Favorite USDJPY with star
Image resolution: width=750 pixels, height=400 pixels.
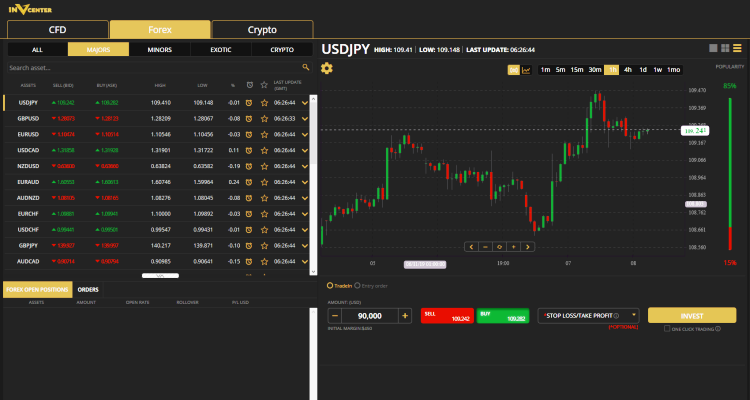click(264, 102)
